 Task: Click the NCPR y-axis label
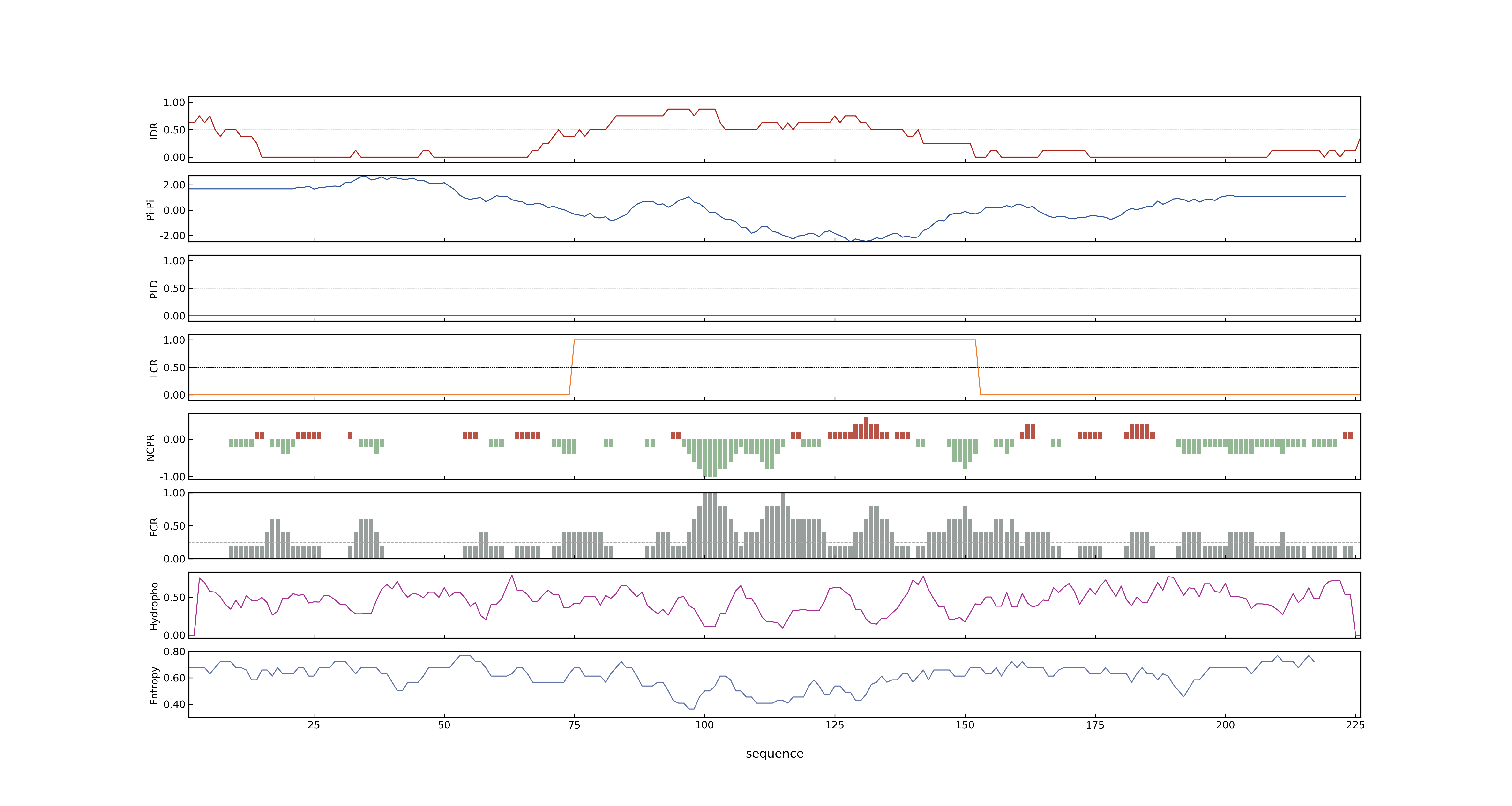pyautogui.click(x=150, y=448)
